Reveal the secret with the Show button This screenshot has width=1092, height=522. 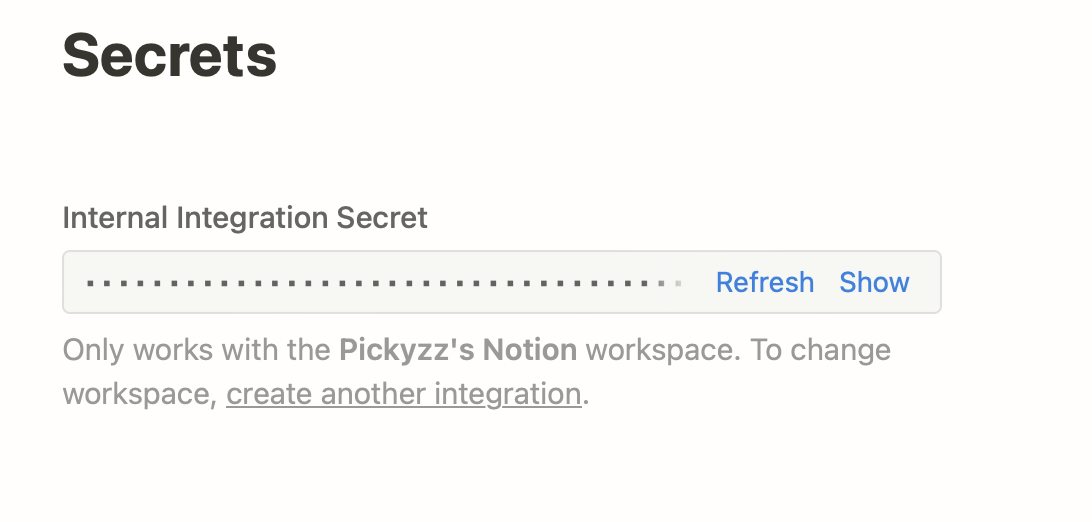874,283
